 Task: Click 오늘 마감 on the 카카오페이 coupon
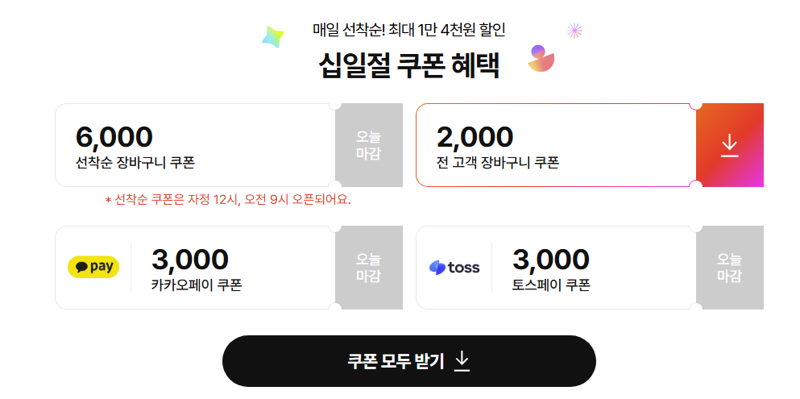coord(368,267)
